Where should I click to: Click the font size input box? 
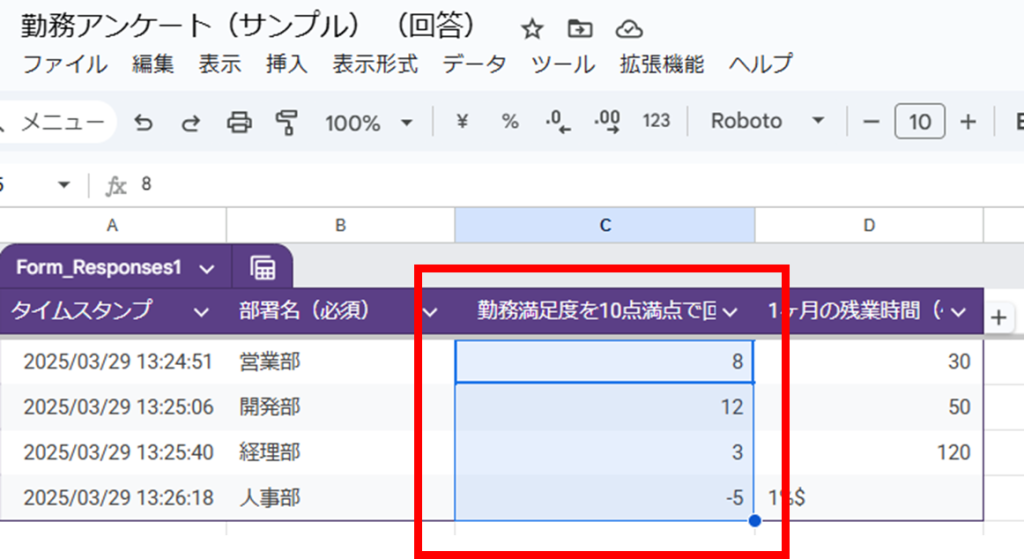pyautogui.click(x=920, y=122)
